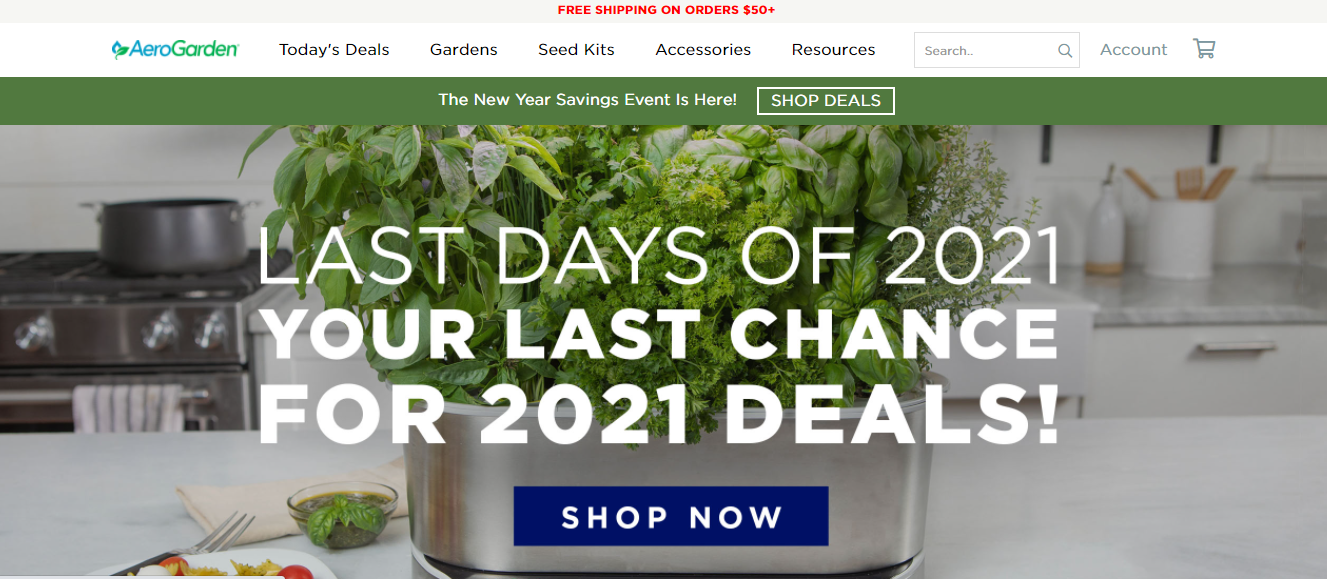Viewport: 1327px width, 579px height.
Task: Open the shopping cart icon
Action: tap(1204, 48)
